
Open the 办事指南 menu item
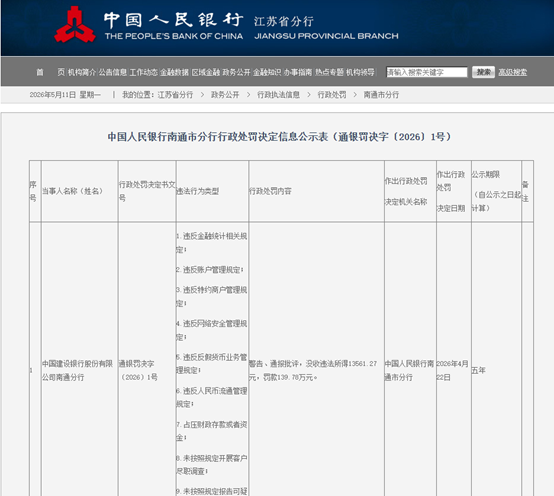point(298,72)
